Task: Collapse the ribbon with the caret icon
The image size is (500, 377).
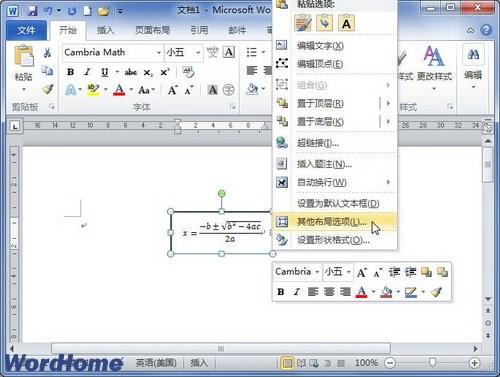Action: pos(470,31)
